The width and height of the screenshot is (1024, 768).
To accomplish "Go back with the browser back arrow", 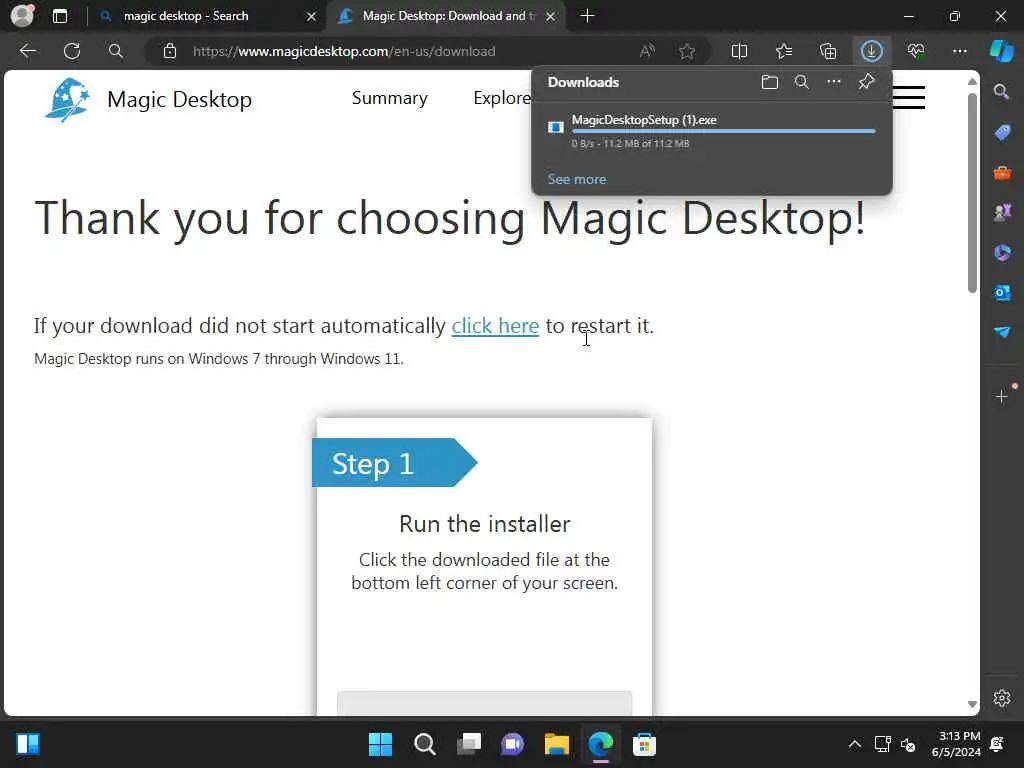I will click(x=27, y=51).
